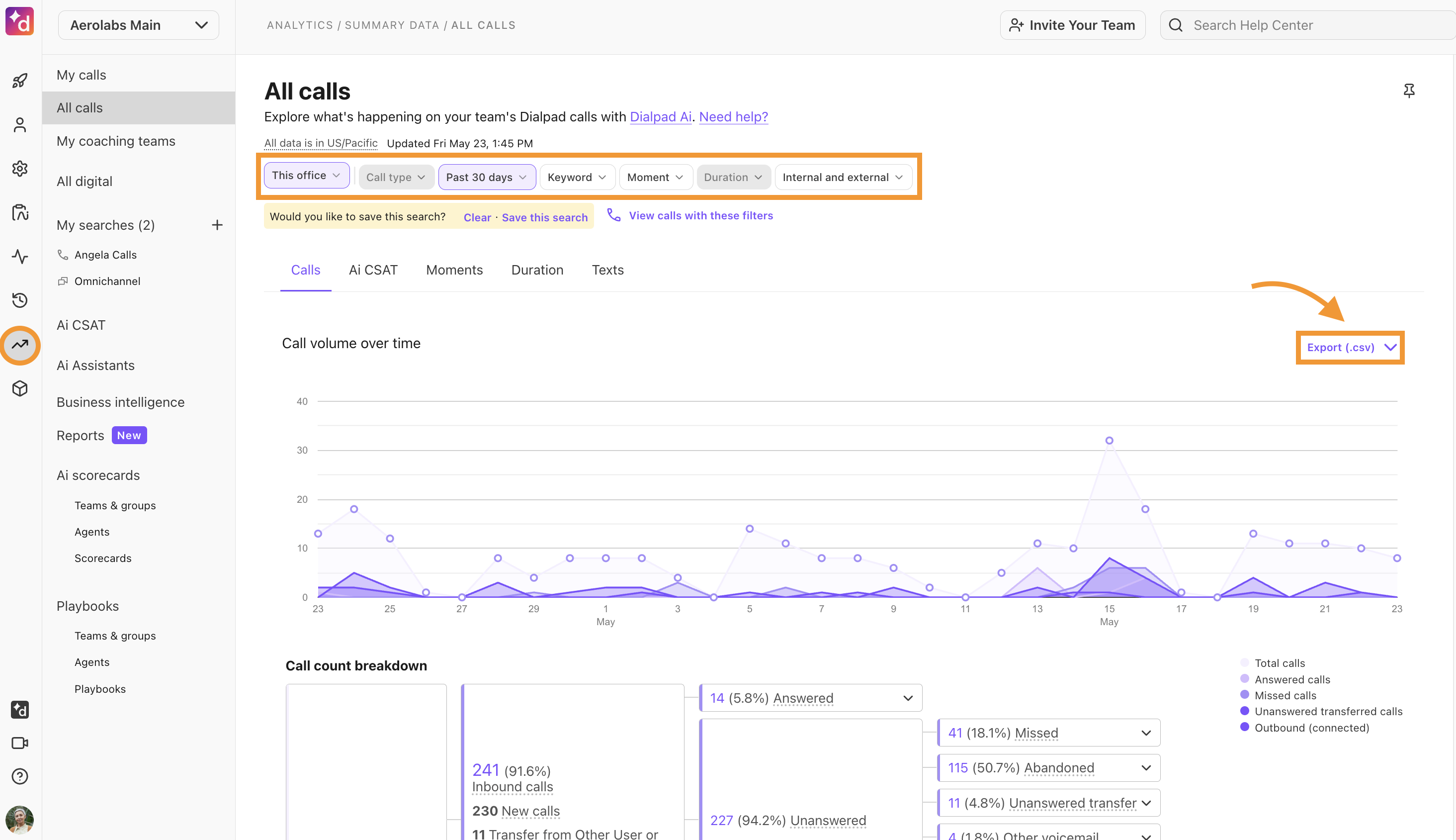Switch to the Moments tab
Screen dimensions: 1456x840
[x=454, y=270]
